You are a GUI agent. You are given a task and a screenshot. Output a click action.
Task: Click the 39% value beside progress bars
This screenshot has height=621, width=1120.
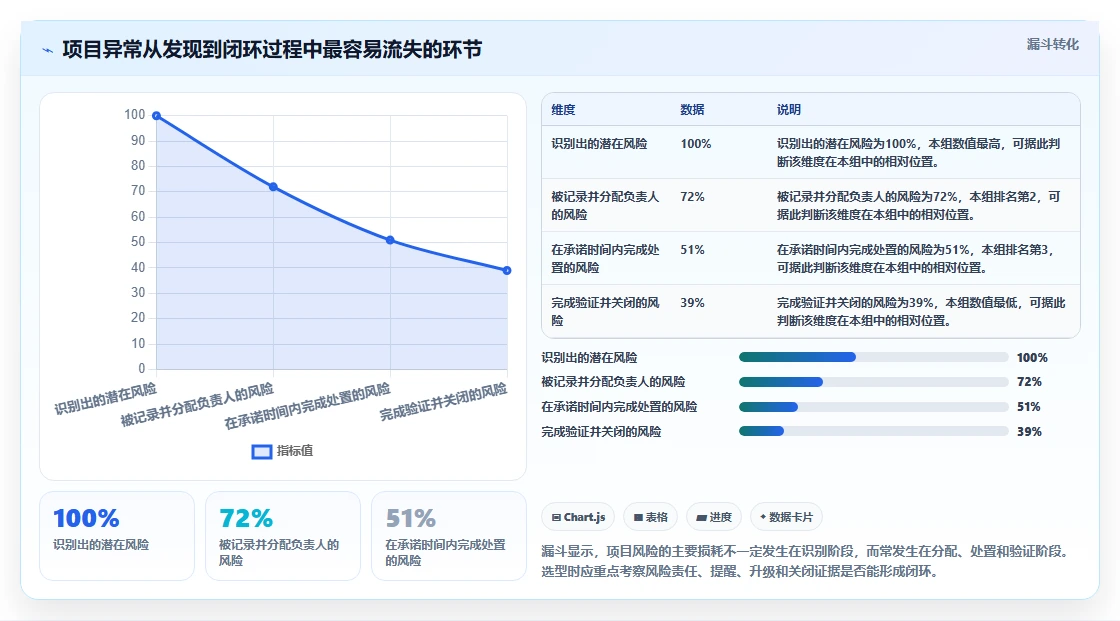(1029, 431)
